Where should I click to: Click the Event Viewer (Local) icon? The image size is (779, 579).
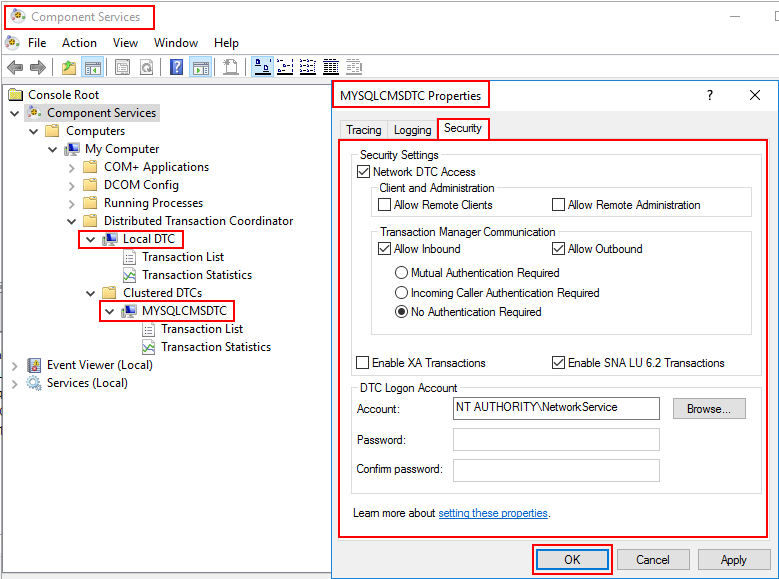pos(34,365)
